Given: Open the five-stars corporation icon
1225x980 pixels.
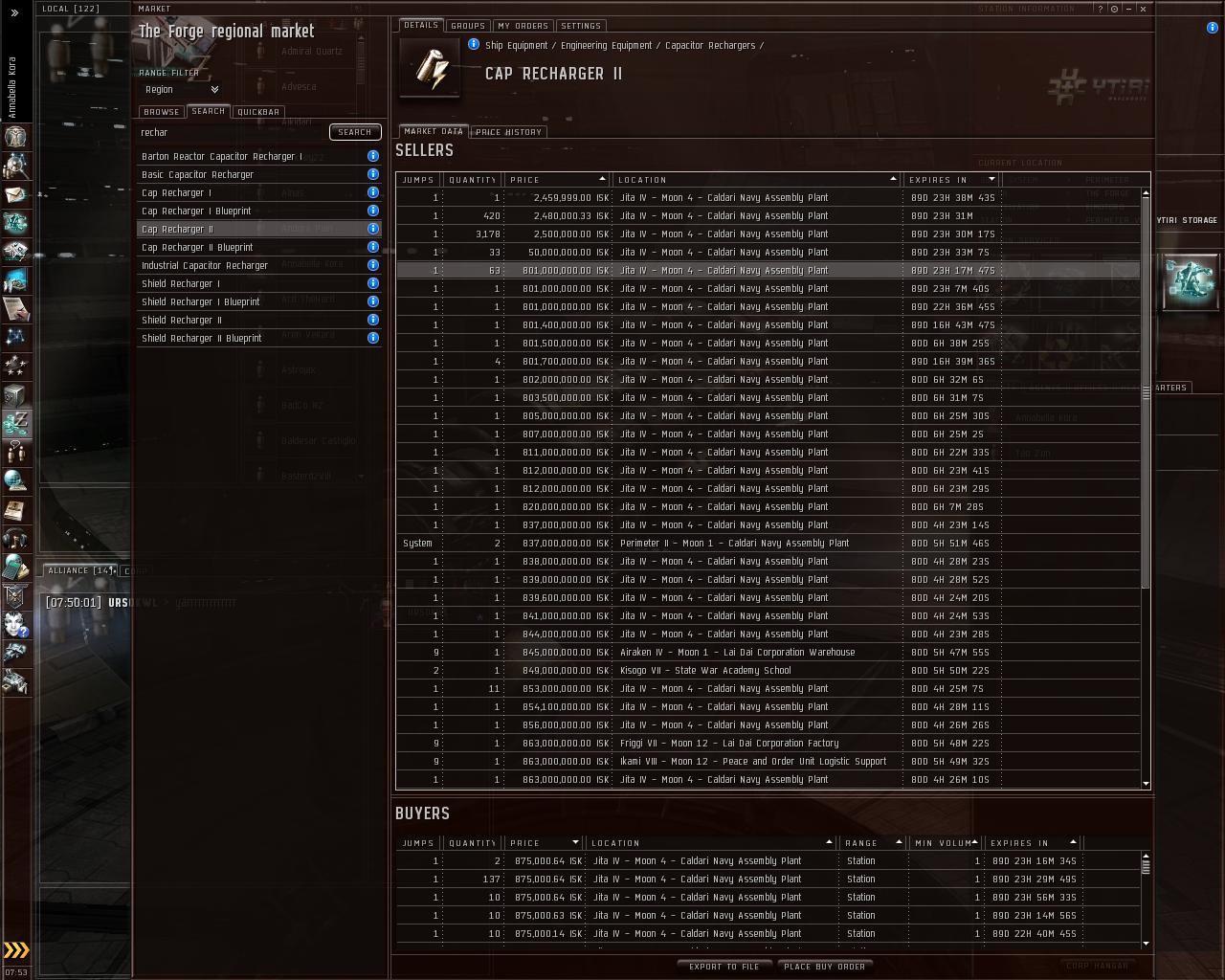Looking at the screenshot, I should 16,367.
